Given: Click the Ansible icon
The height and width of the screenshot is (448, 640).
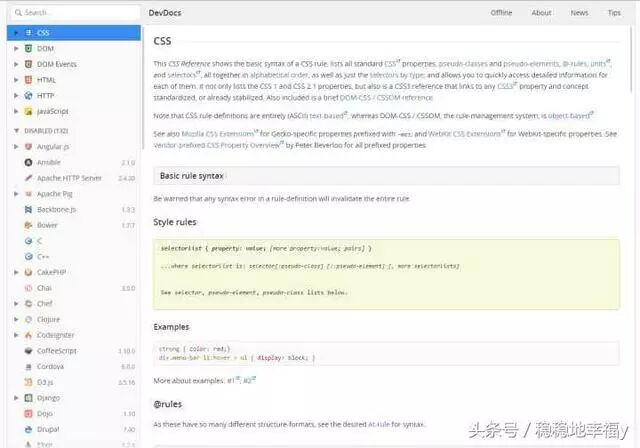Looking at the screenshot, I should pos(28,162).
